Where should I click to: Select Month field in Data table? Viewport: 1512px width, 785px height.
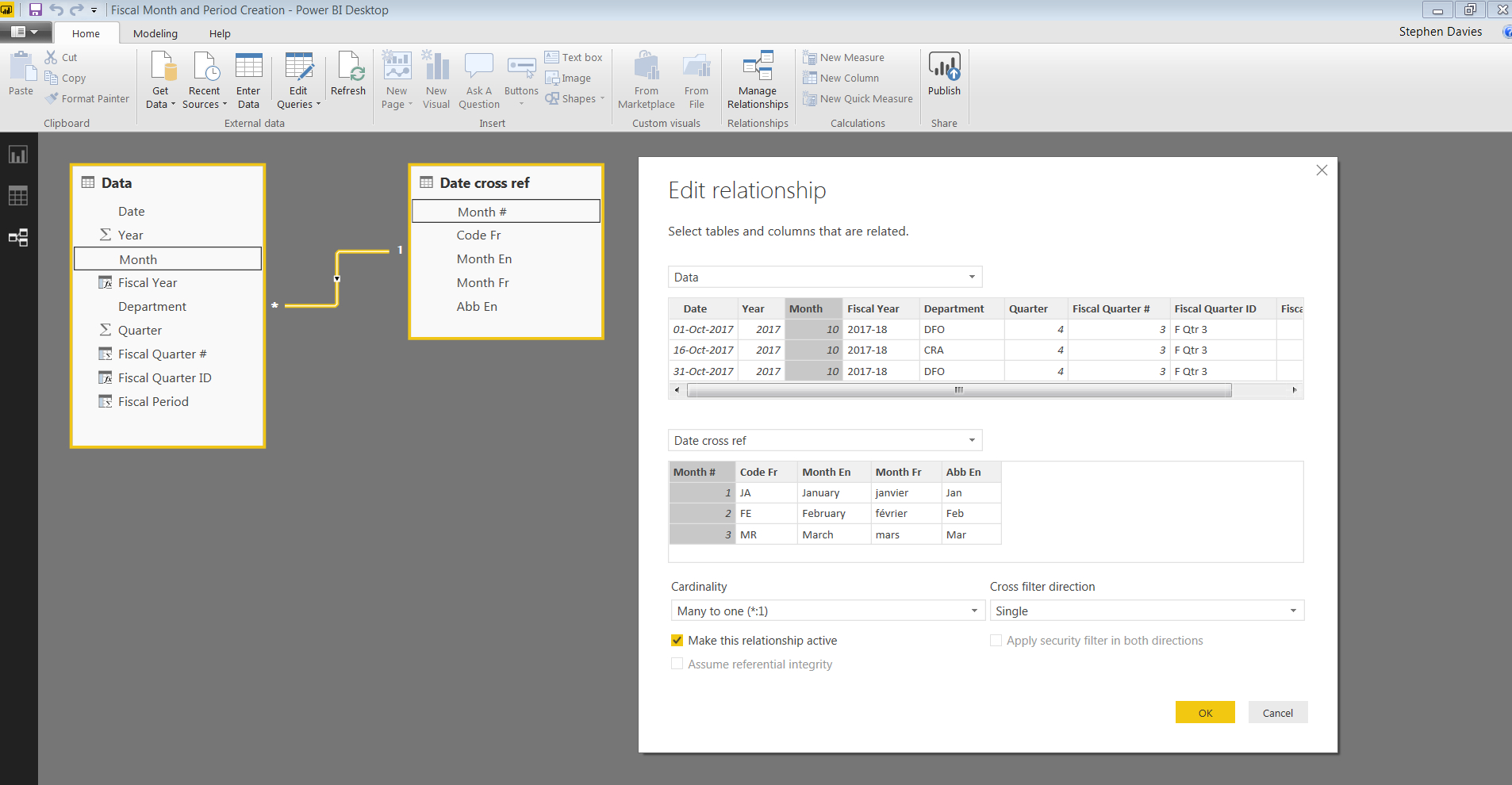[167, 259]
